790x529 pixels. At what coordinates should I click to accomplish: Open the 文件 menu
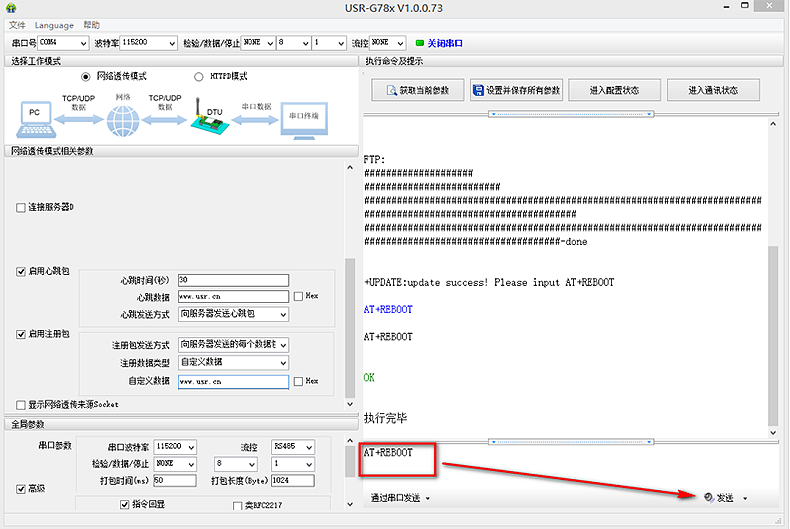pos(17,25)
